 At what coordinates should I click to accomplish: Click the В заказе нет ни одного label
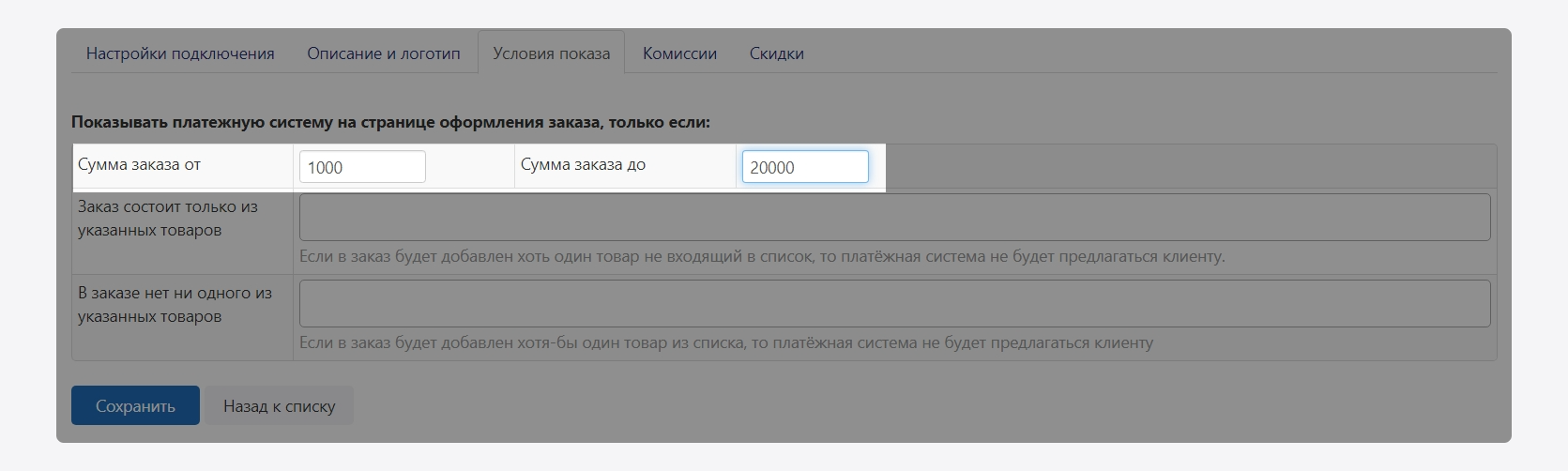click(x=175, y=305)
